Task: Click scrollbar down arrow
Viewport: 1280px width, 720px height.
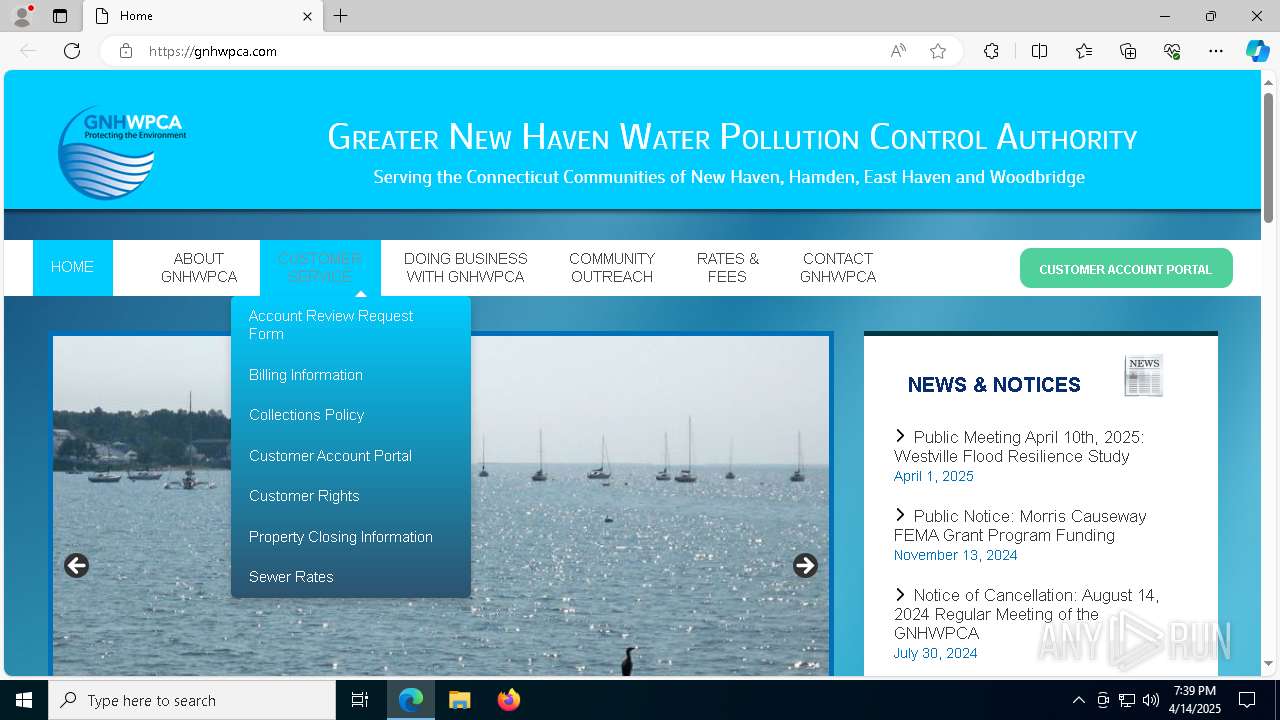Action: tap(1268, 664)
